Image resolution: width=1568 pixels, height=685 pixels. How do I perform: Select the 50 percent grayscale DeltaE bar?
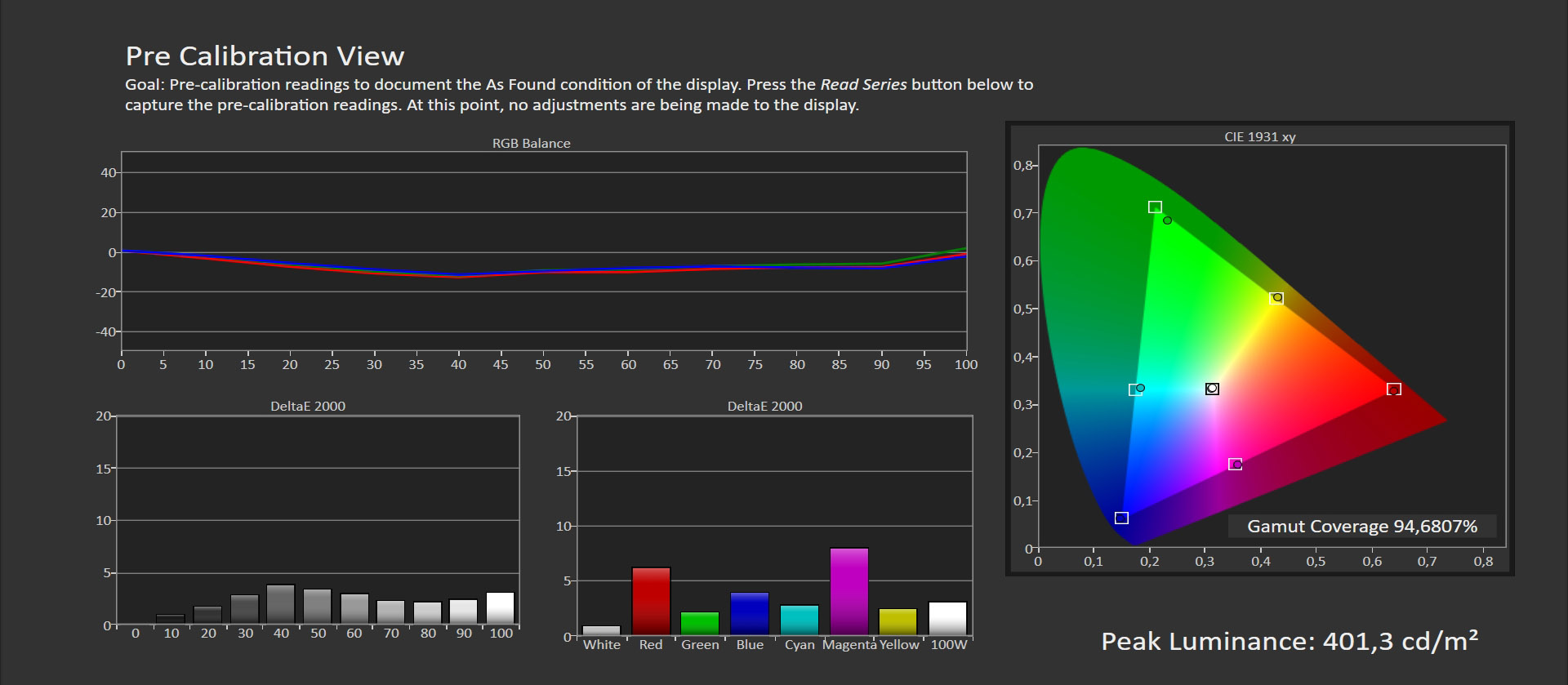coord(318,607)
